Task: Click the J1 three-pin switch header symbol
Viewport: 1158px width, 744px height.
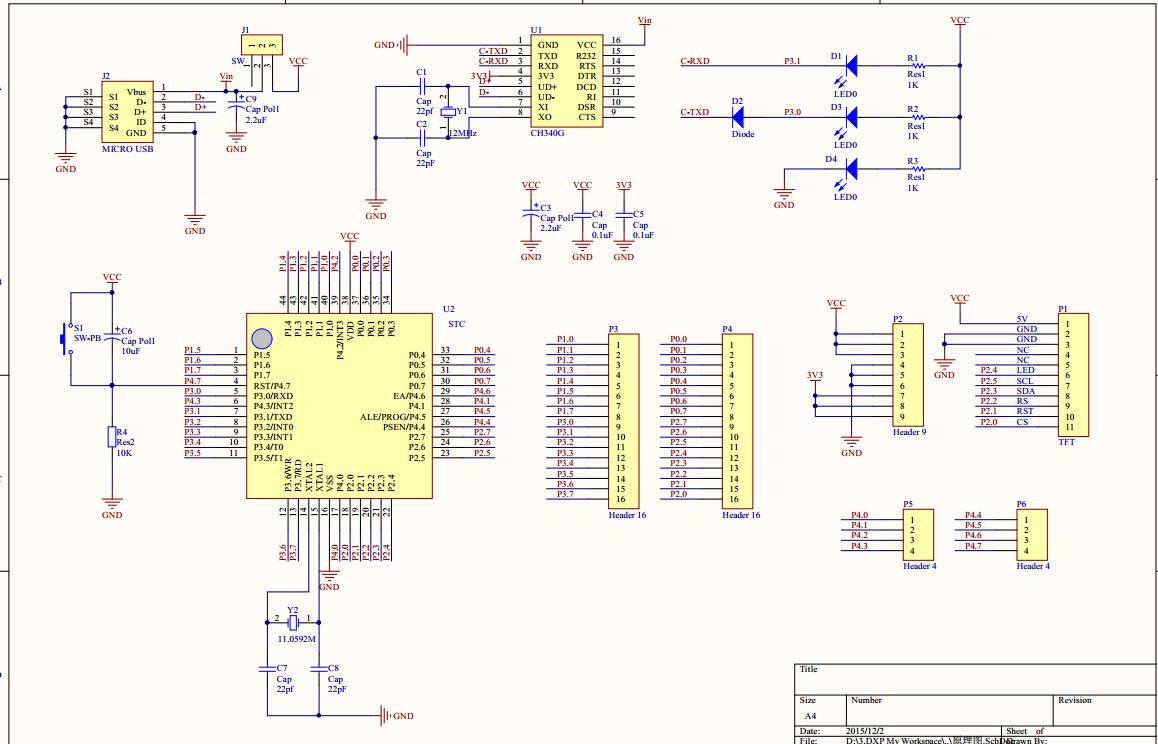Action: click(263, 45)
